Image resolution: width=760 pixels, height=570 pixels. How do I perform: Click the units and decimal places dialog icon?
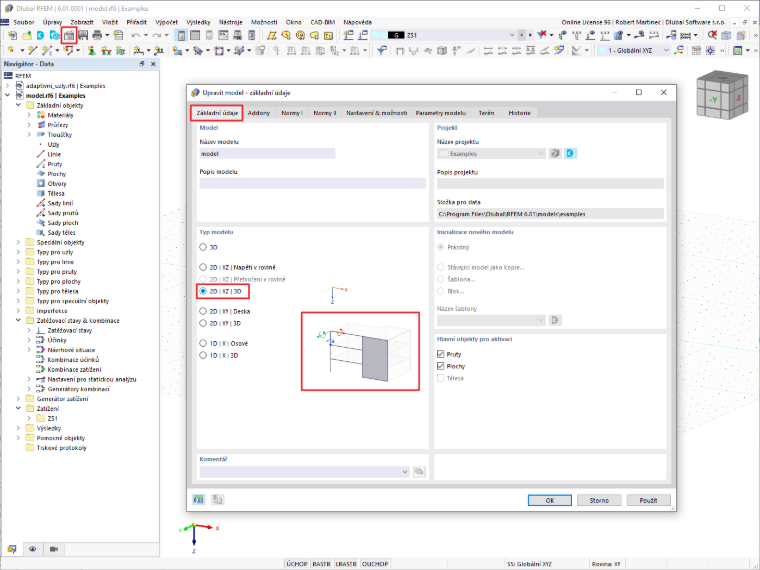coord(199,500)
